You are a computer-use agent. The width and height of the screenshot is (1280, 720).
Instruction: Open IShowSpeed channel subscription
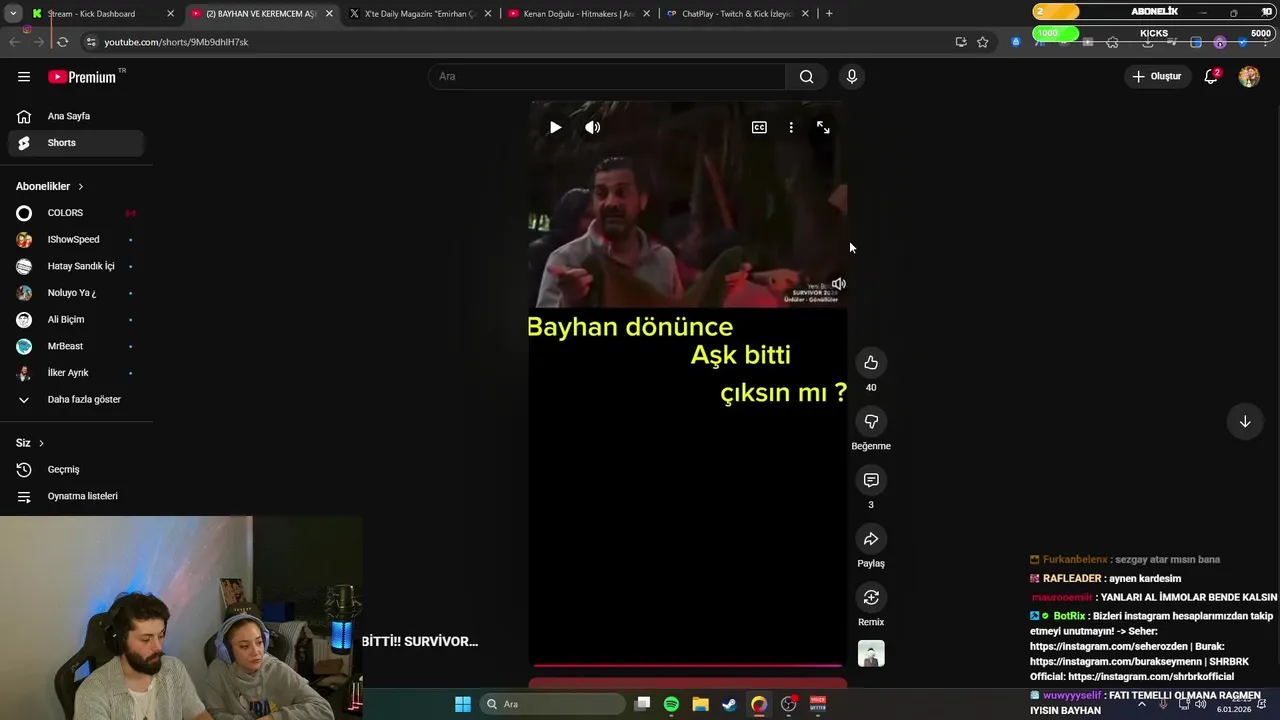(76, 240)
